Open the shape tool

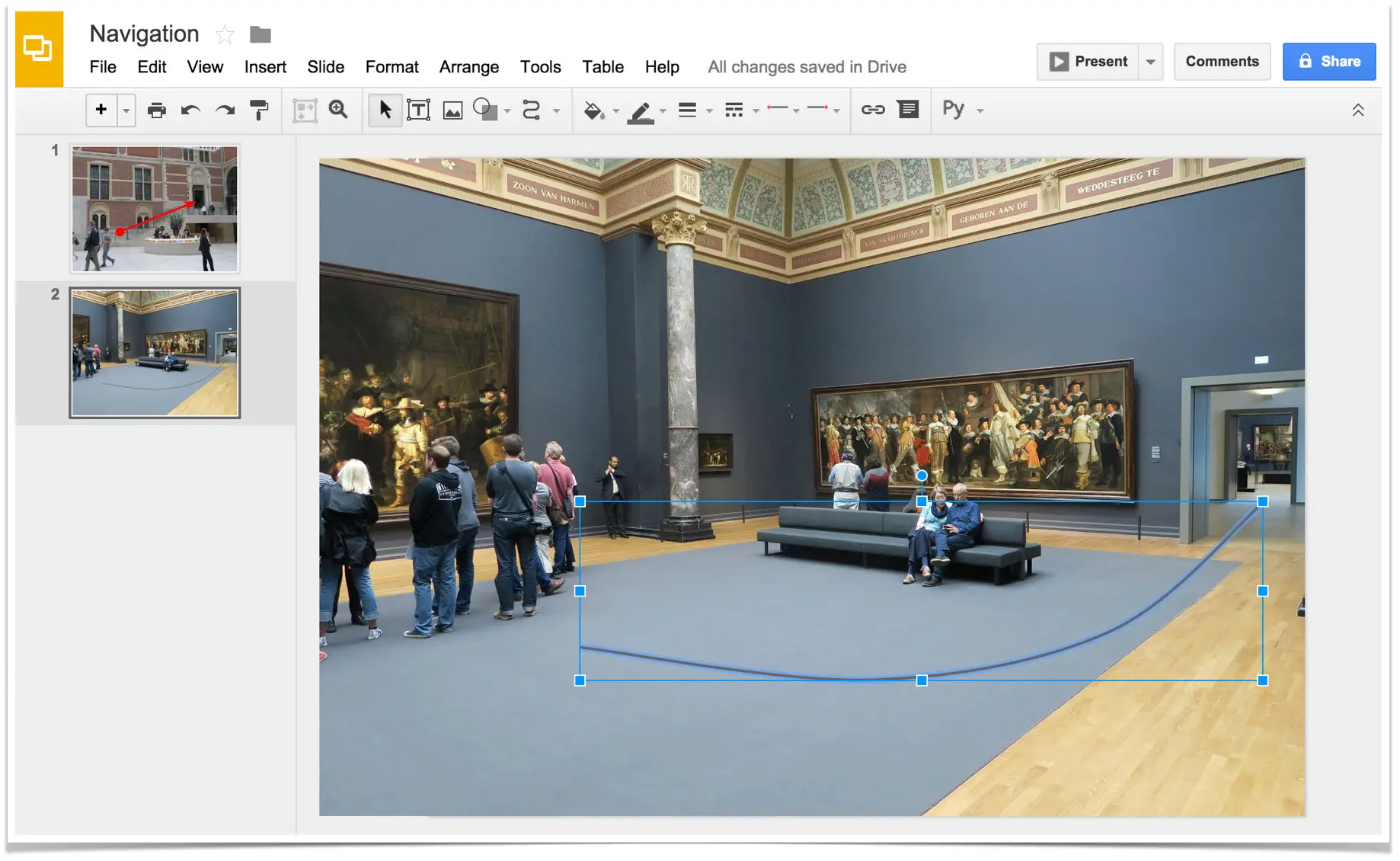[485, 110]
